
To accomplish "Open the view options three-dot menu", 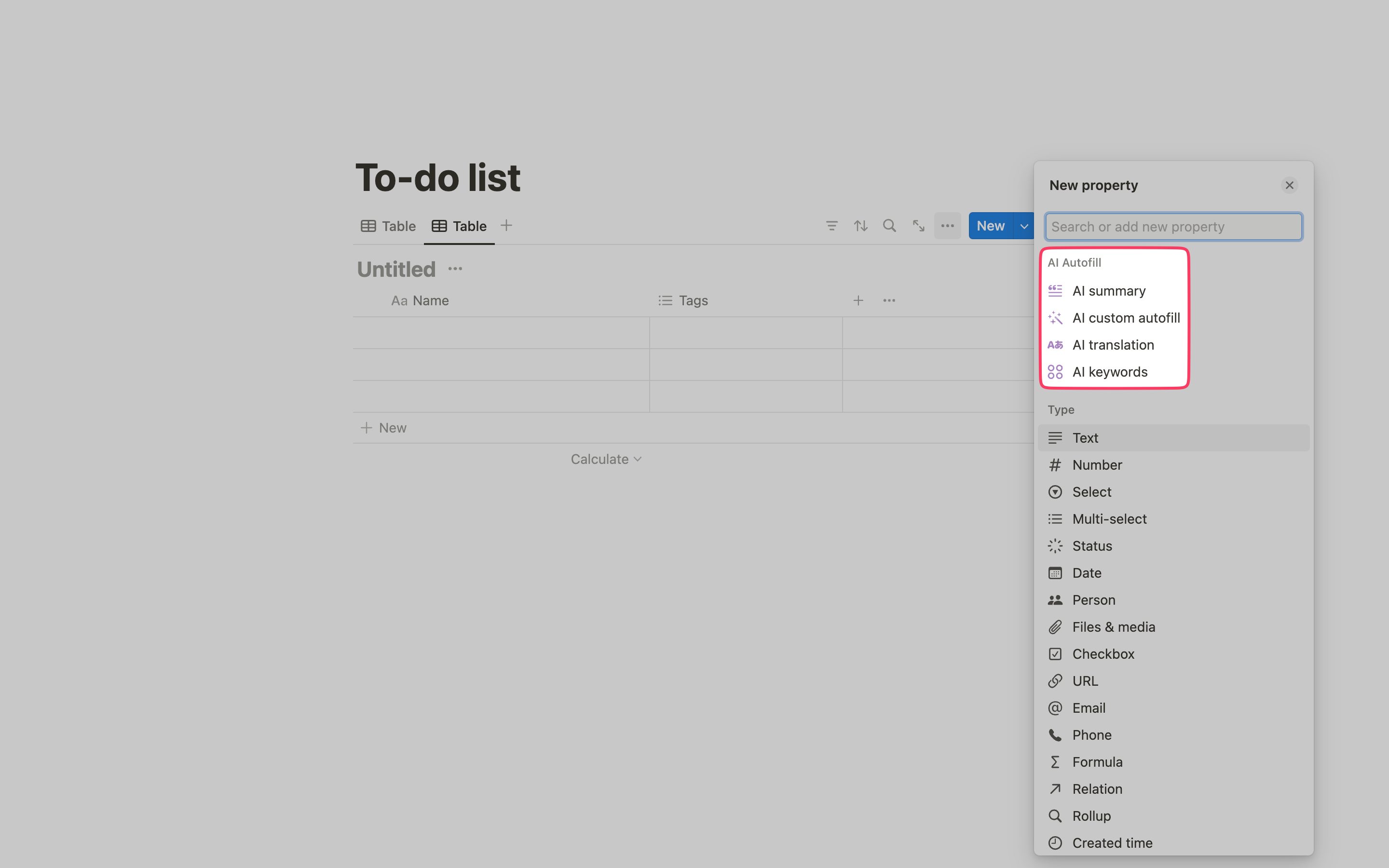I will [x=947, y=226].
